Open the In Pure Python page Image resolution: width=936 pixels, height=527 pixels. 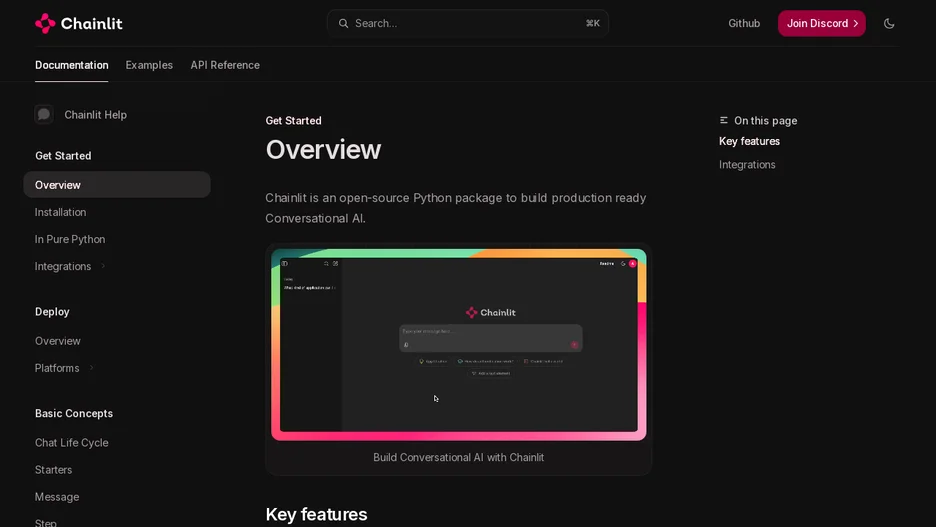(70, 239)
